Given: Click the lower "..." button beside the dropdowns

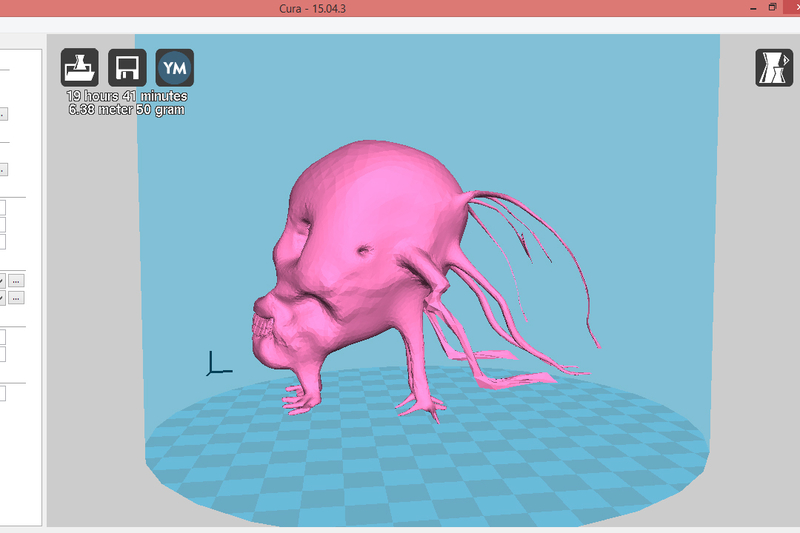Looking at the screenshot, I should tap(17, 298).
